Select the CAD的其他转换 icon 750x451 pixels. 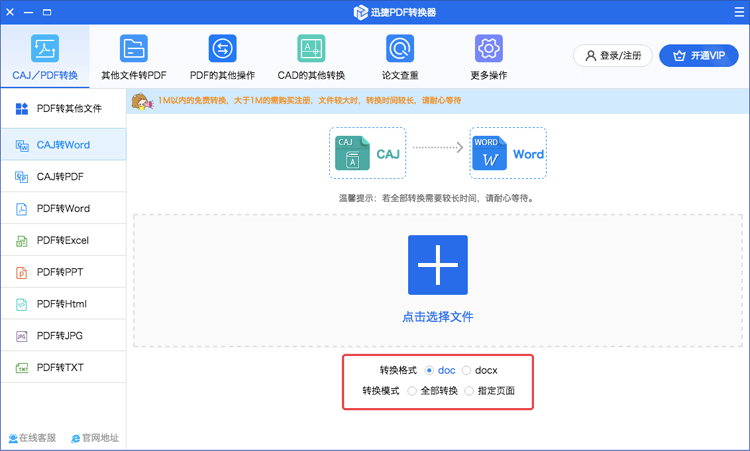pos(311,48)
